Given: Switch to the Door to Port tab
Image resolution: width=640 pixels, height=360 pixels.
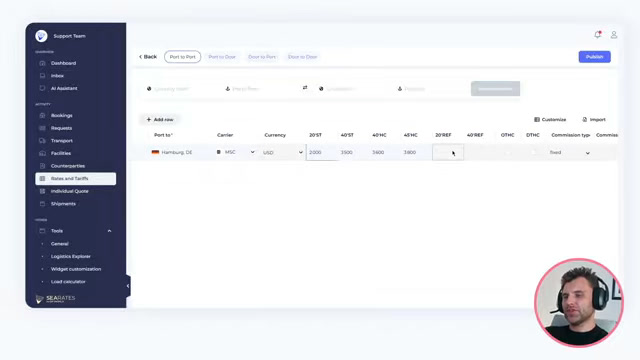Looking at the screenshot, I should [x=262, y=57].
